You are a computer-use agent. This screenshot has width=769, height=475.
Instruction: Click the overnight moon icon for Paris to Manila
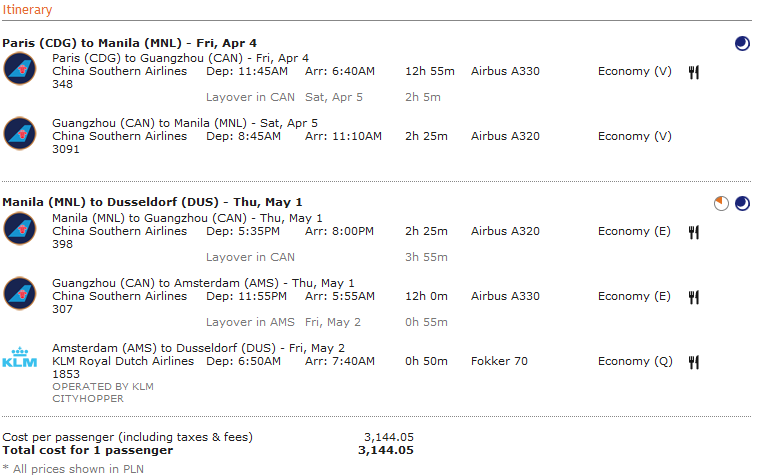742,44
